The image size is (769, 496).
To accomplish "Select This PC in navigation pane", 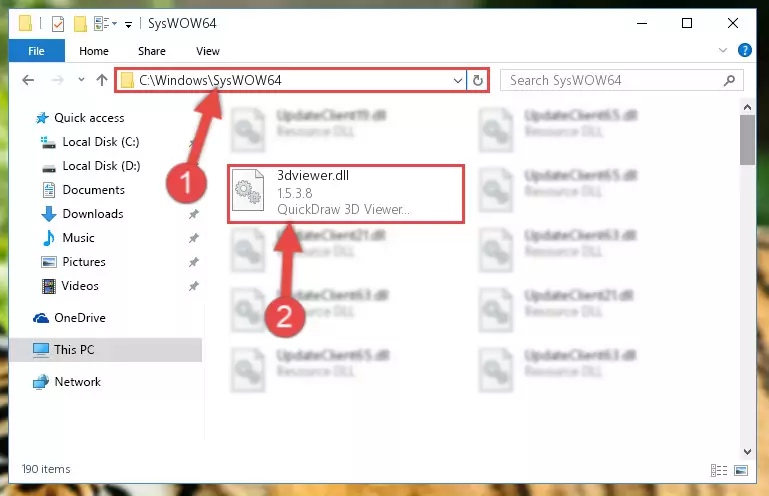I will pos(105,350).
